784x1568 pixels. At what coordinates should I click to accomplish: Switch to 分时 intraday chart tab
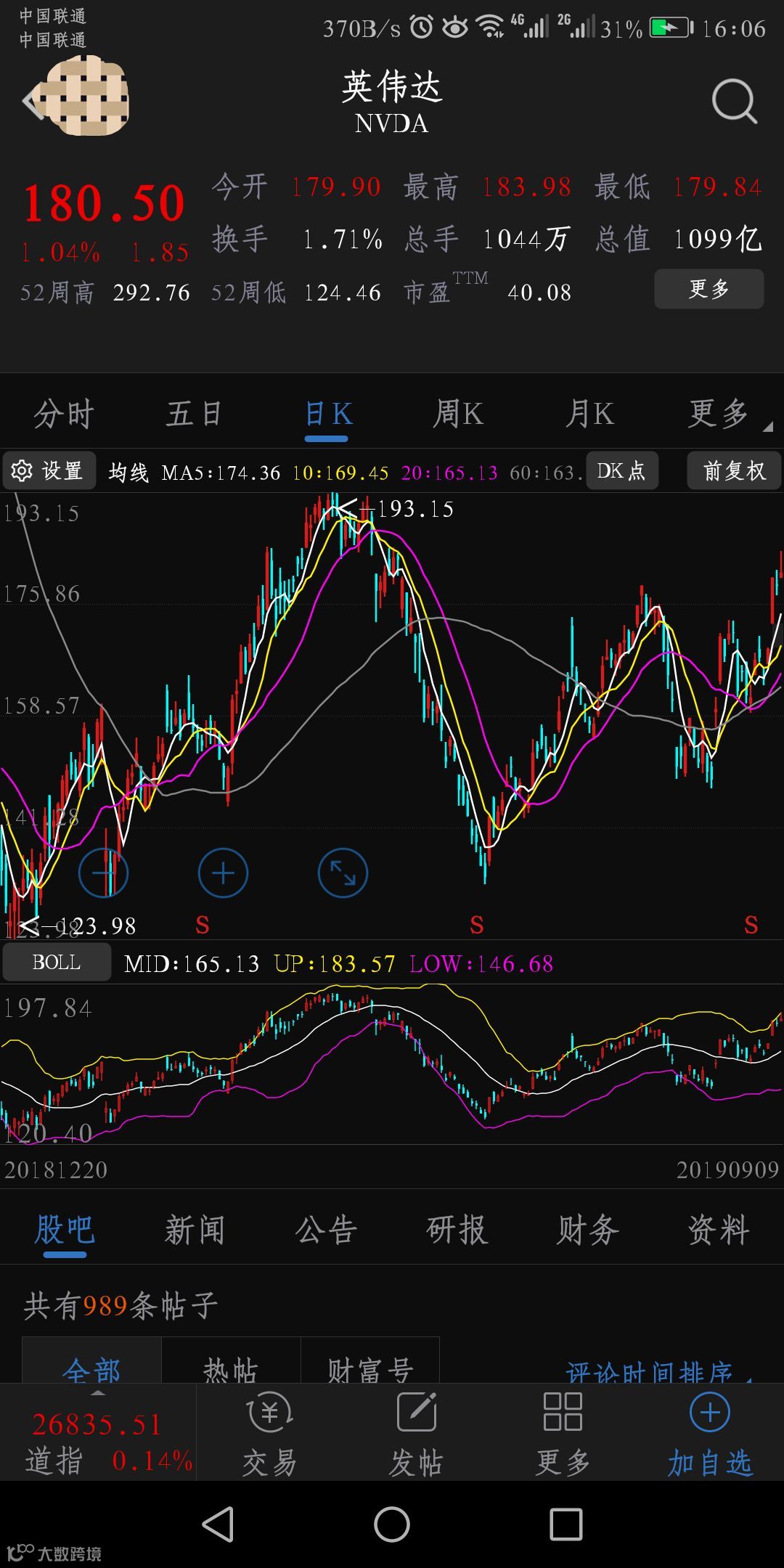(64, 415)
